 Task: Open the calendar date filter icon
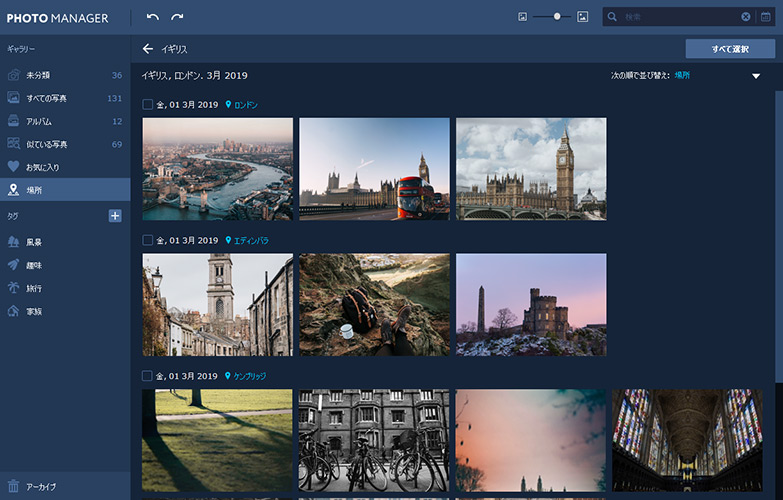click(x=766, y=17)
